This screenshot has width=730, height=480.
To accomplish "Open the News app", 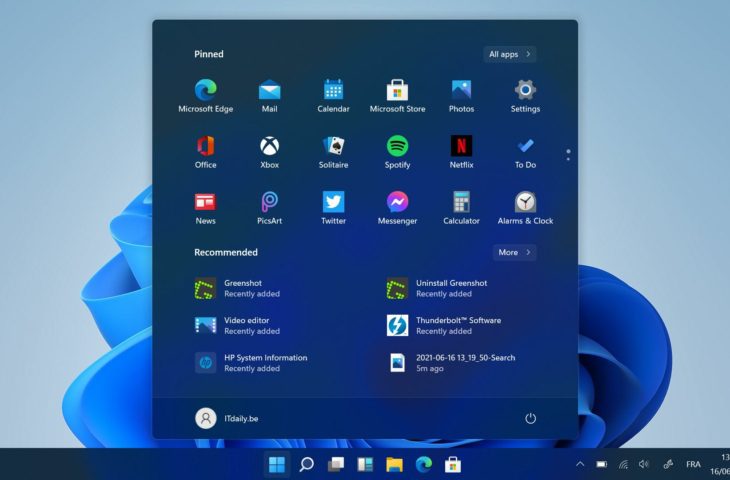I will [x=205, y=208].
